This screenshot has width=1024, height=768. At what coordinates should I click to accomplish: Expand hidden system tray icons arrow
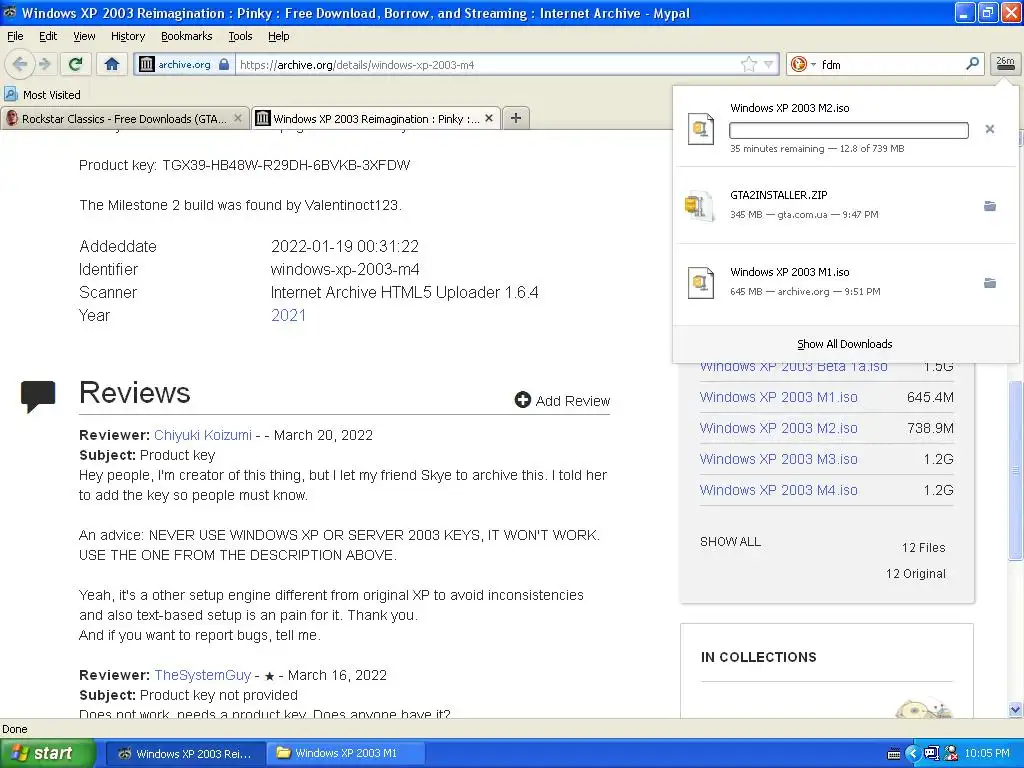[913, 753]
